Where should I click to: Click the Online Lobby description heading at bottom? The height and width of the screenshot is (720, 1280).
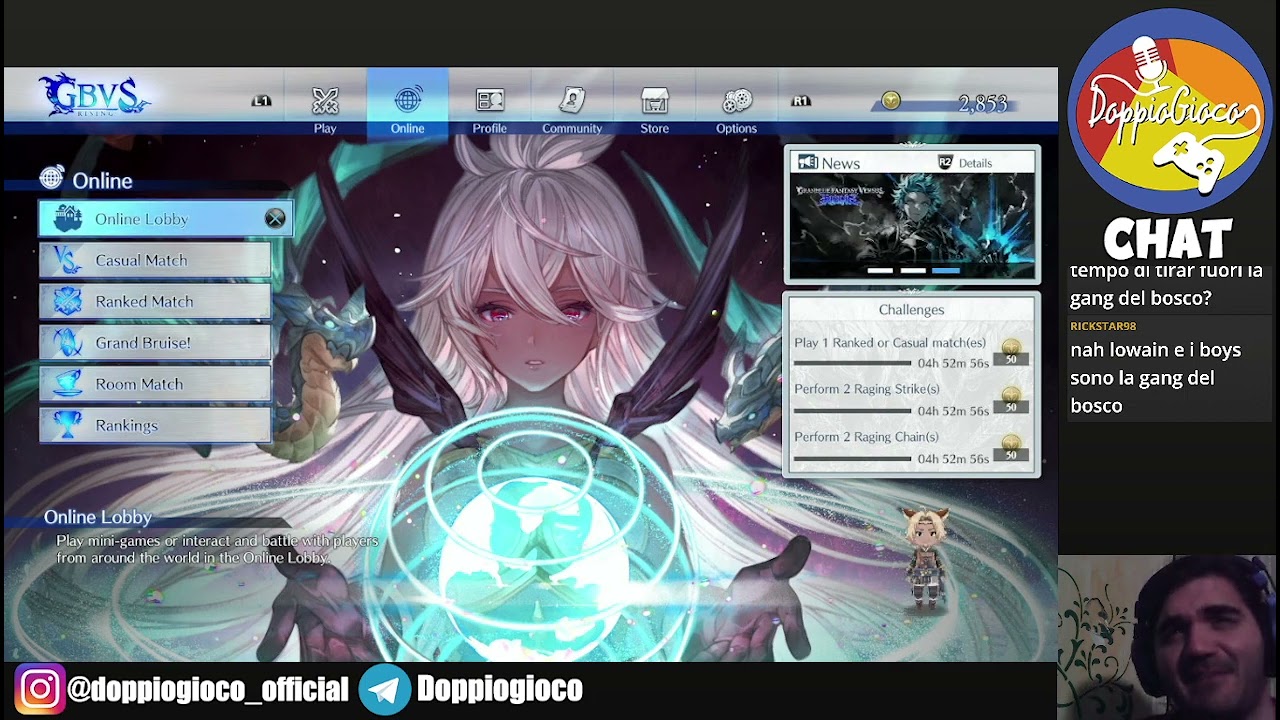98,517
